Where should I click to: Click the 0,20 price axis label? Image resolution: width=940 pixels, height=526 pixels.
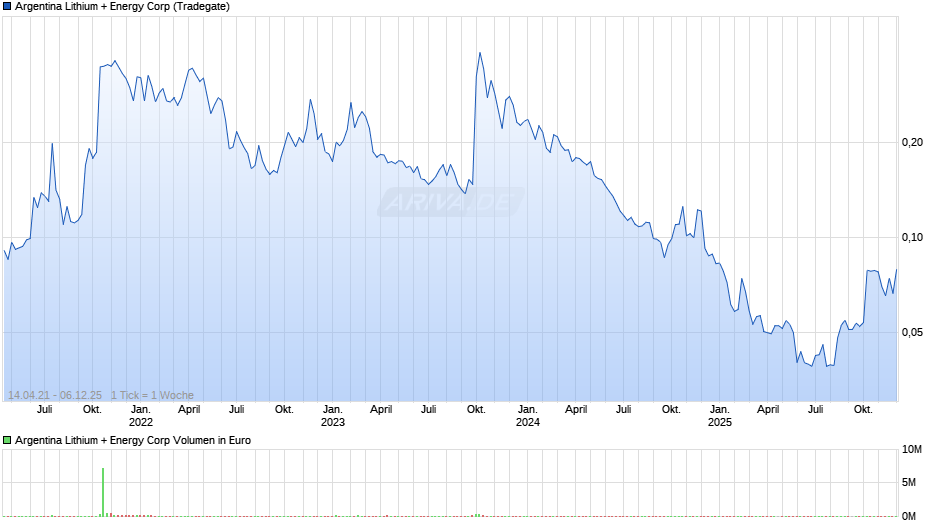tap(912, 142)
